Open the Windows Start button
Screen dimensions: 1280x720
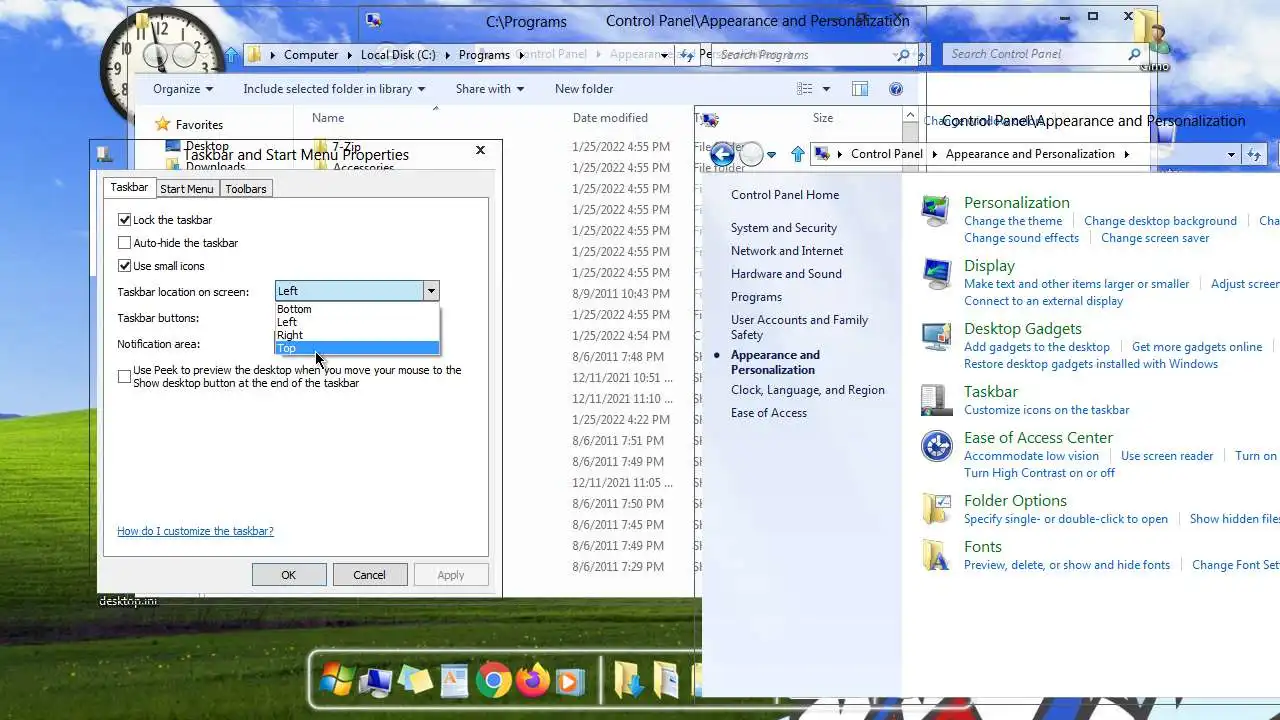point(336,681)
